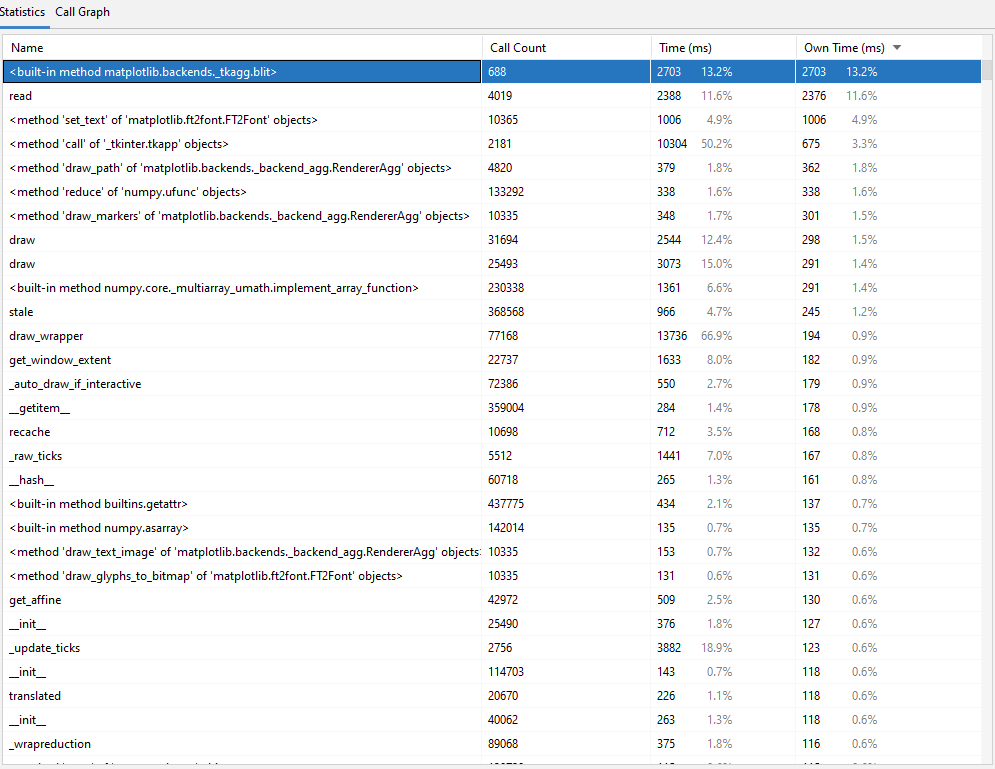Select the __init__ row with 114703 calls

492,672
